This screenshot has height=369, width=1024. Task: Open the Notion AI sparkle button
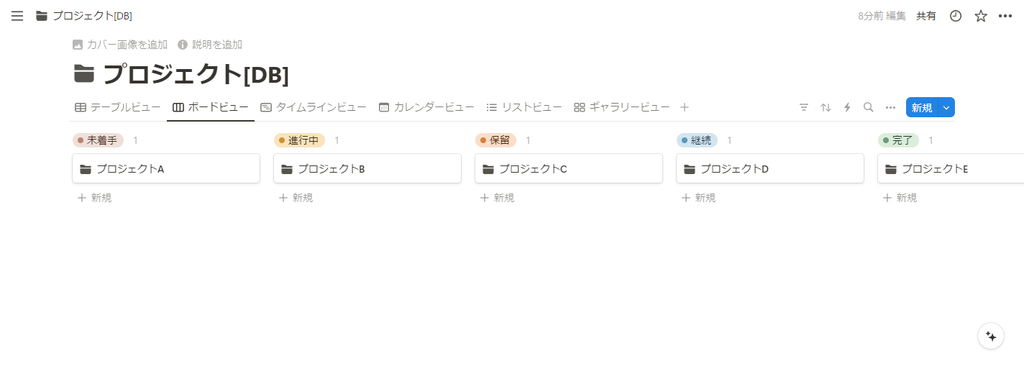click(991, 336)
